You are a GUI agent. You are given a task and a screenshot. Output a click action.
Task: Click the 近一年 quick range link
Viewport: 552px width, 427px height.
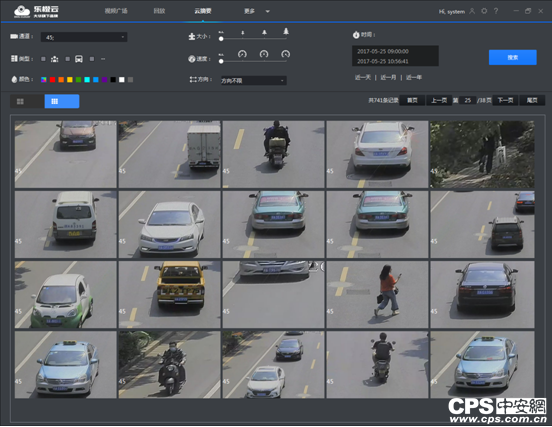(414, 77)
